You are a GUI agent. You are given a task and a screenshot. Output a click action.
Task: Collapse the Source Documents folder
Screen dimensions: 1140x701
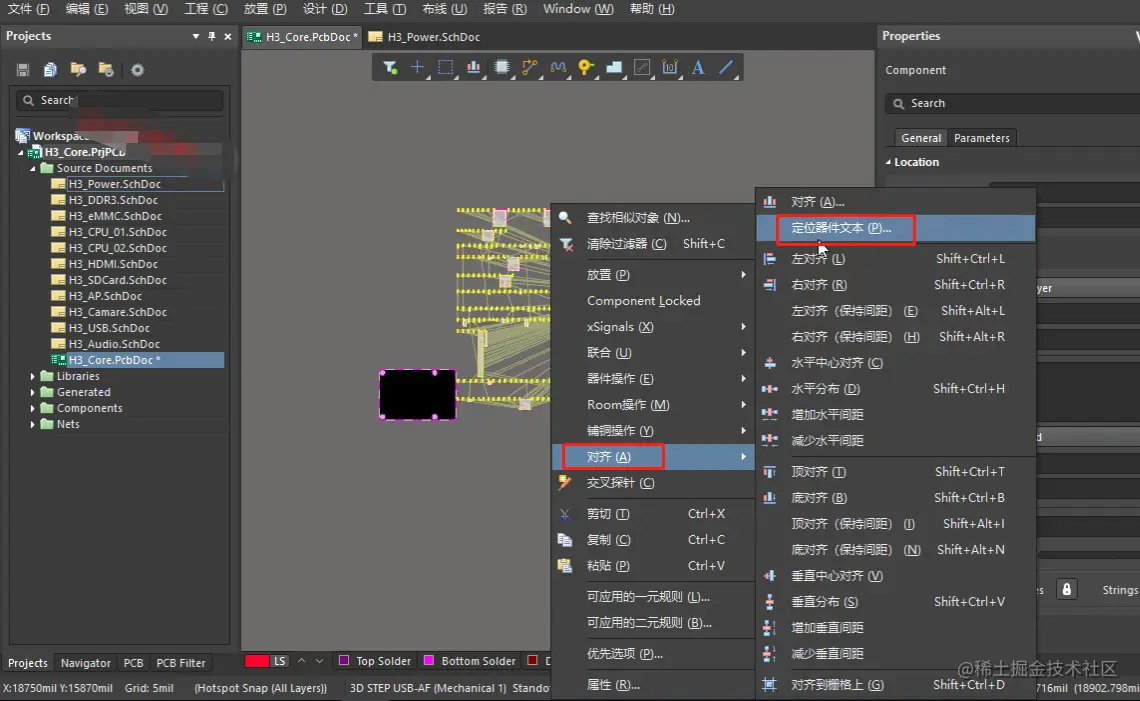(33, 169)
